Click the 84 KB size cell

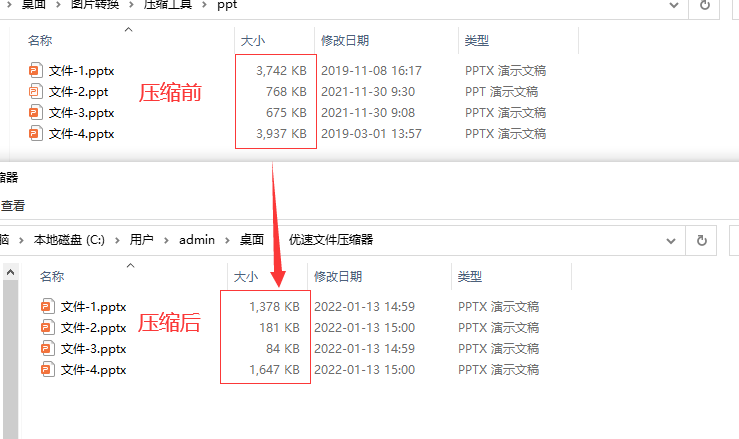[283, 348]
